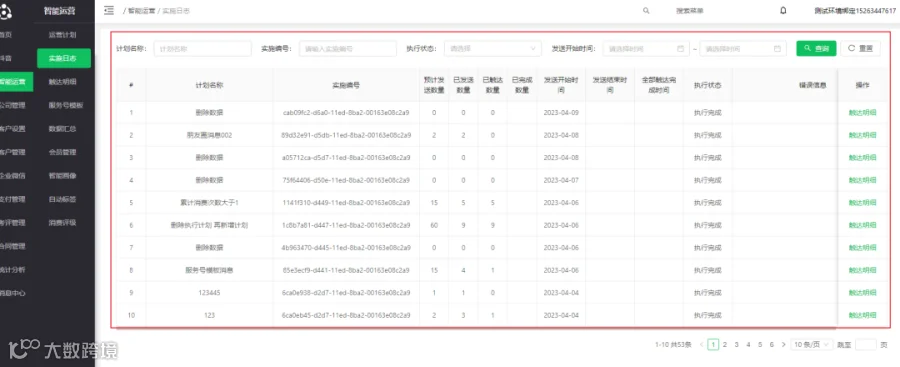This screenshot has height=367, width=900.
Task: Click the 执行状态 column header
Action: [x=707, y=85]
